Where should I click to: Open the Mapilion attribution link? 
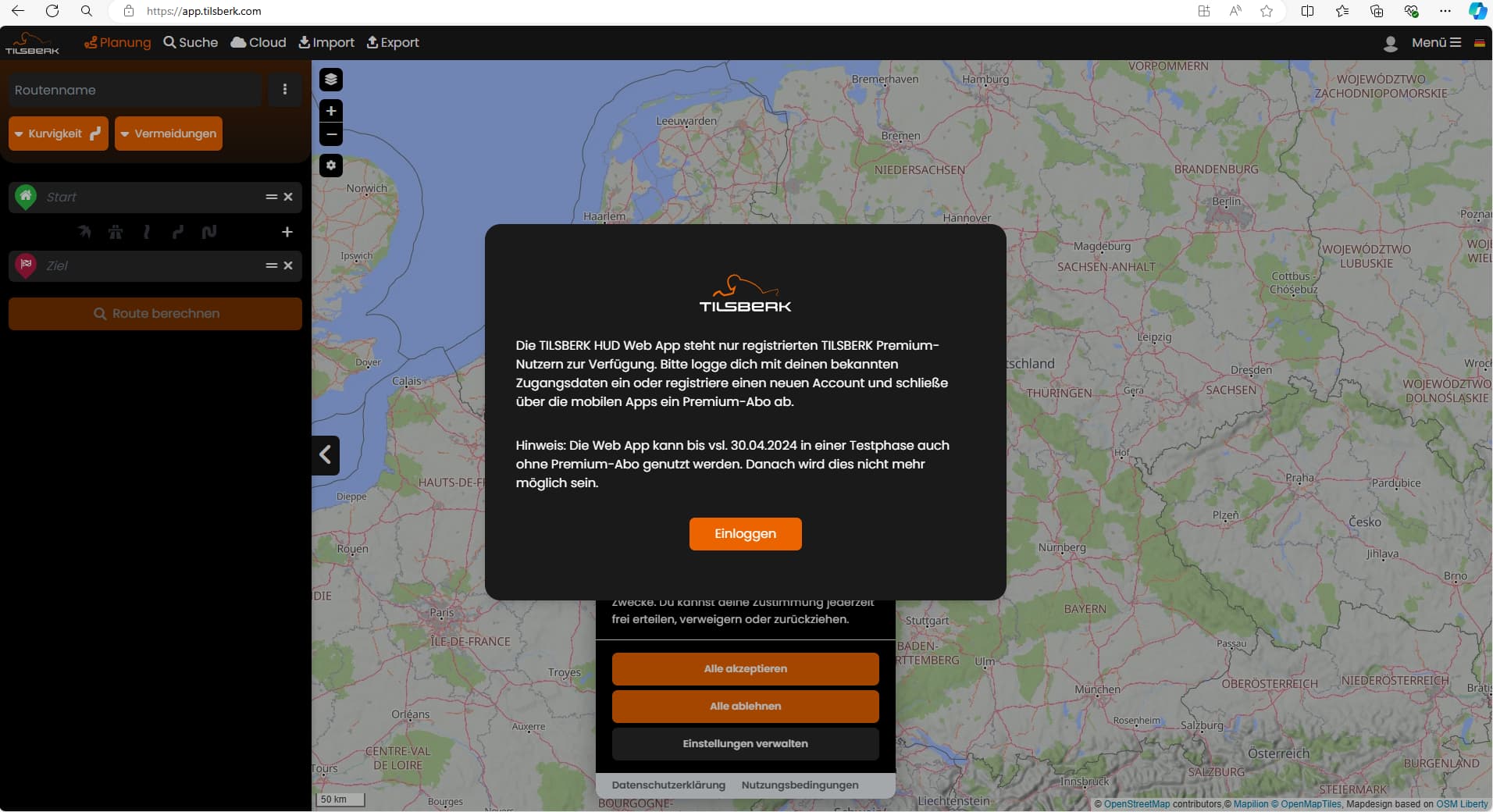(1251, 803)
